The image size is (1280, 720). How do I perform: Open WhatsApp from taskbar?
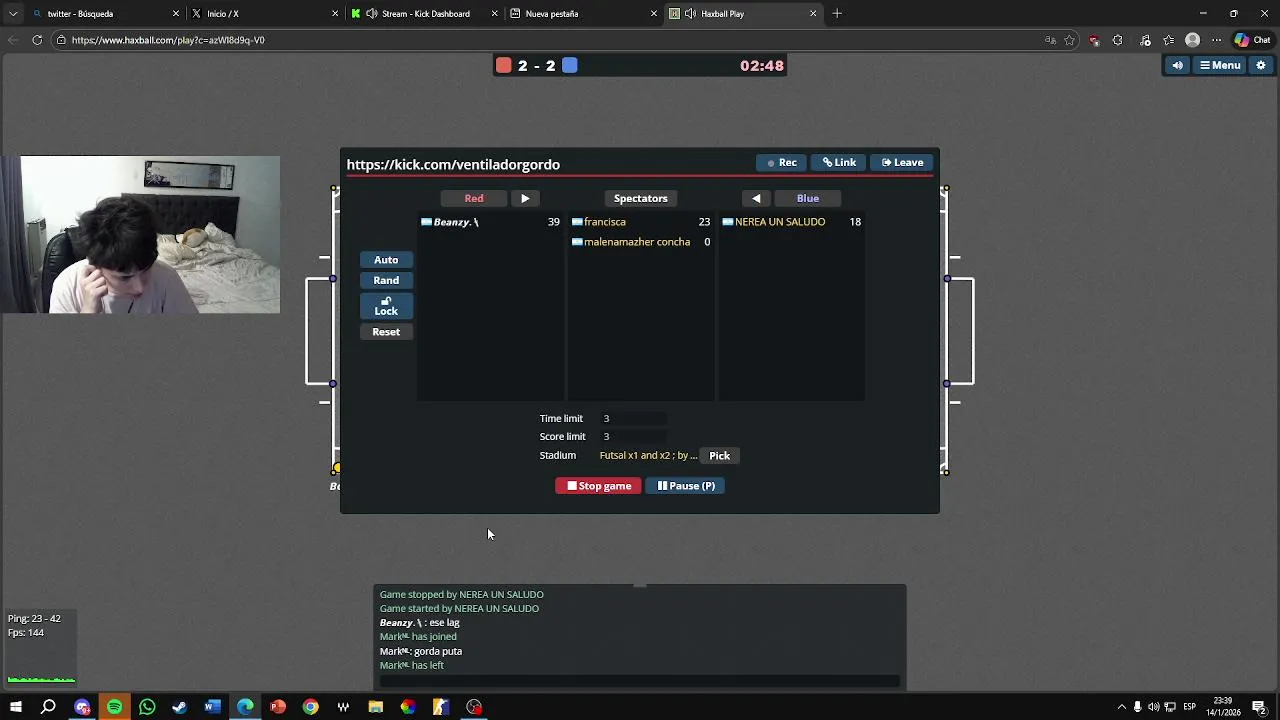(x=147, y=707)
